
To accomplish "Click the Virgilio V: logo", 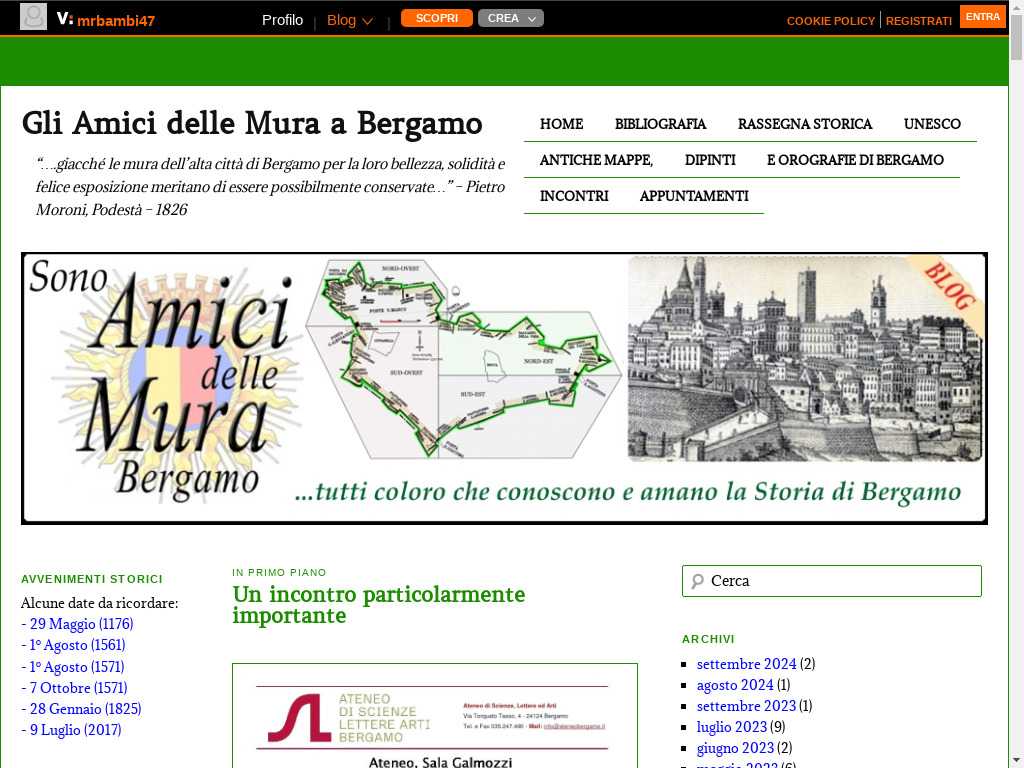I will pos(64,19).
